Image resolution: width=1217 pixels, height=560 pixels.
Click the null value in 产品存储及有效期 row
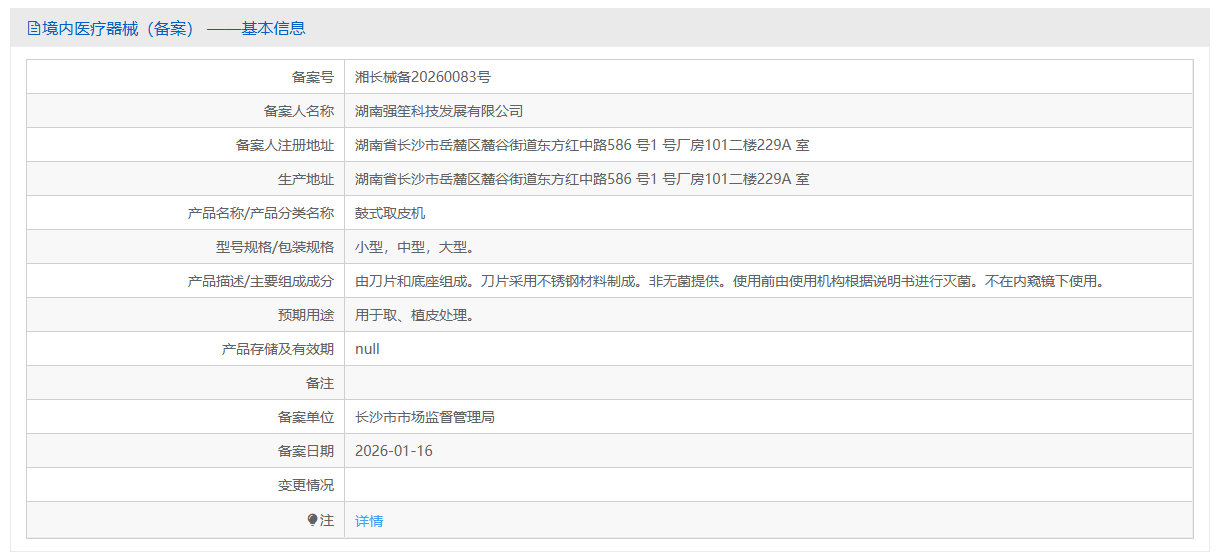[367, 349]
